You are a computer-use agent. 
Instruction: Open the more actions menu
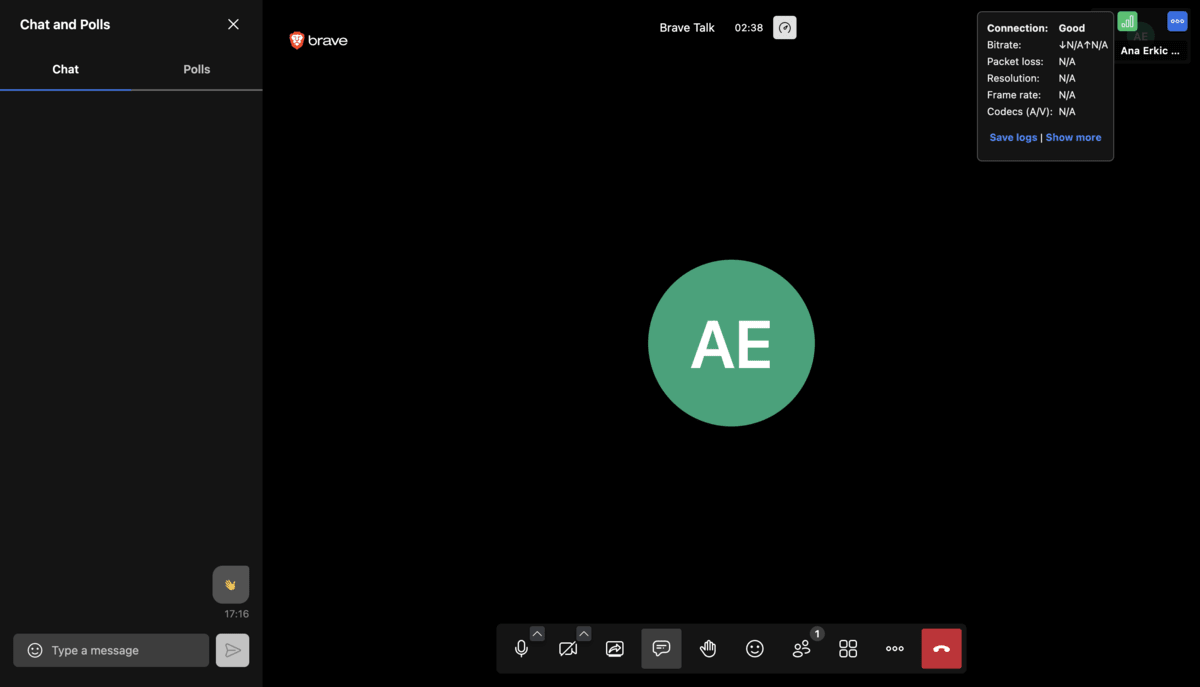(x=894, y=648)
